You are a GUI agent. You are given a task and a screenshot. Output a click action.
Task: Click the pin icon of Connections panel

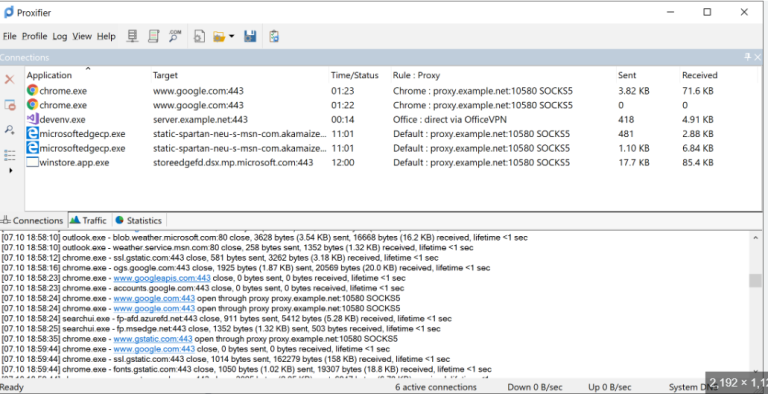(747, 57)
